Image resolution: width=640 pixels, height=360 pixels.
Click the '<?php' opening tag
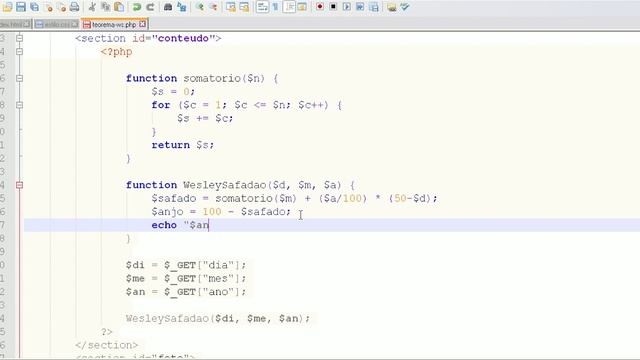(x=116, y=52)
